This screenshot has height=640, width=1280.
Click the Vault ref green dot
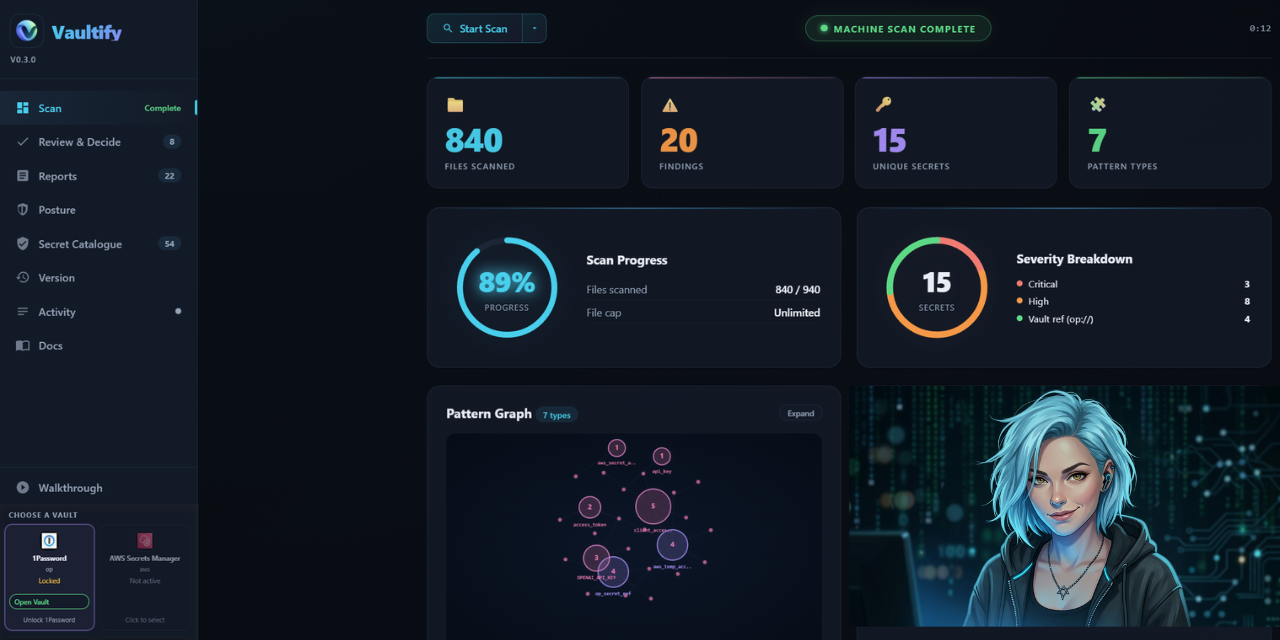click(x=1020, y=319)
